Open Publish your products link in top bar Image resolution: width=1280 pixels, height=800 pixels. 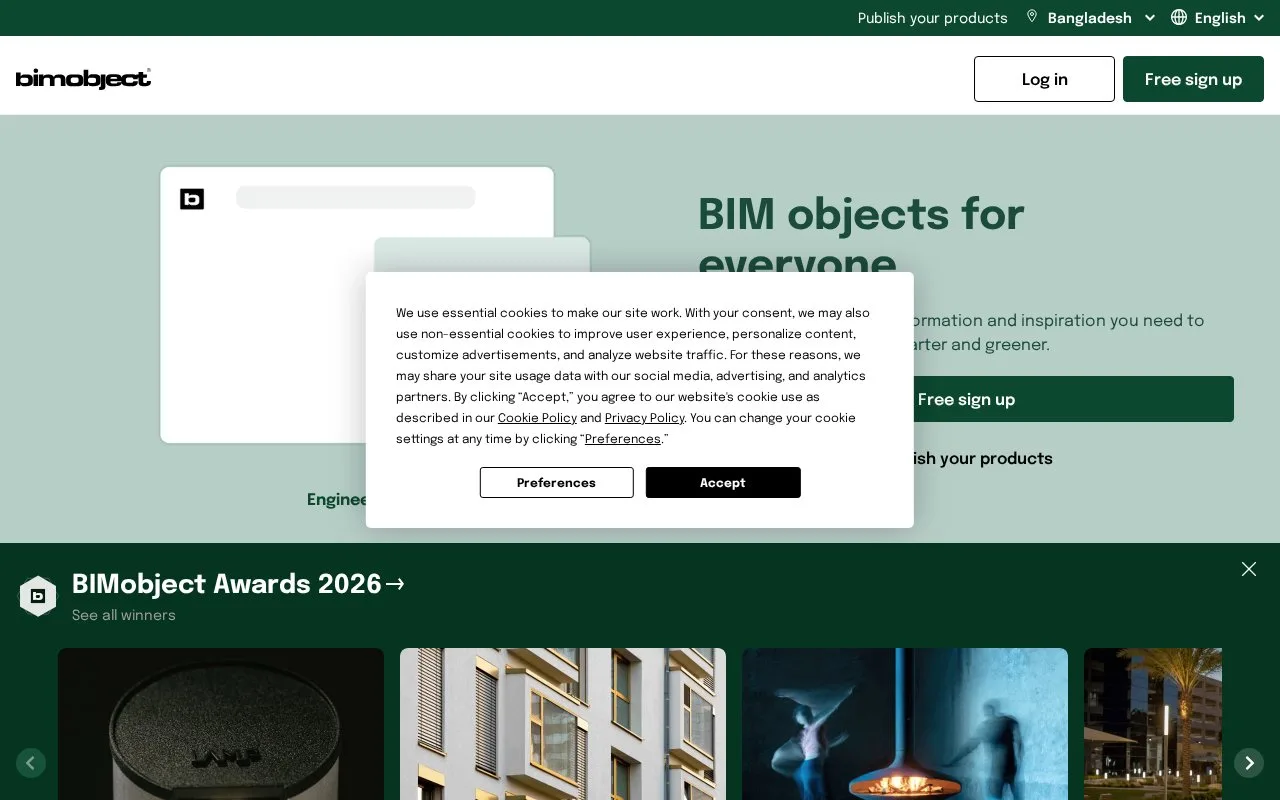click(932, 18)
